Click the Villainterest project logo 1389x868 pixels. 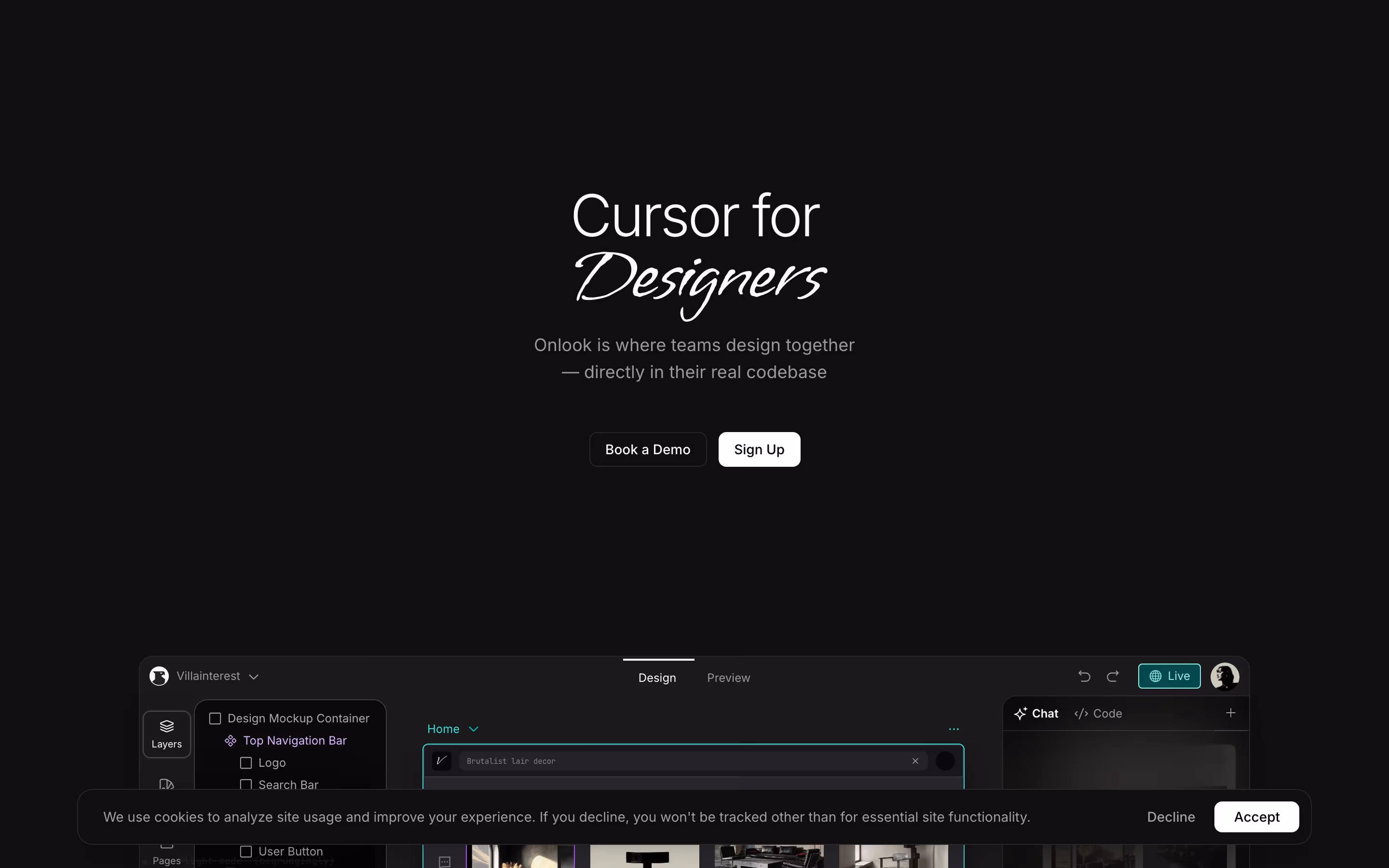159,676
